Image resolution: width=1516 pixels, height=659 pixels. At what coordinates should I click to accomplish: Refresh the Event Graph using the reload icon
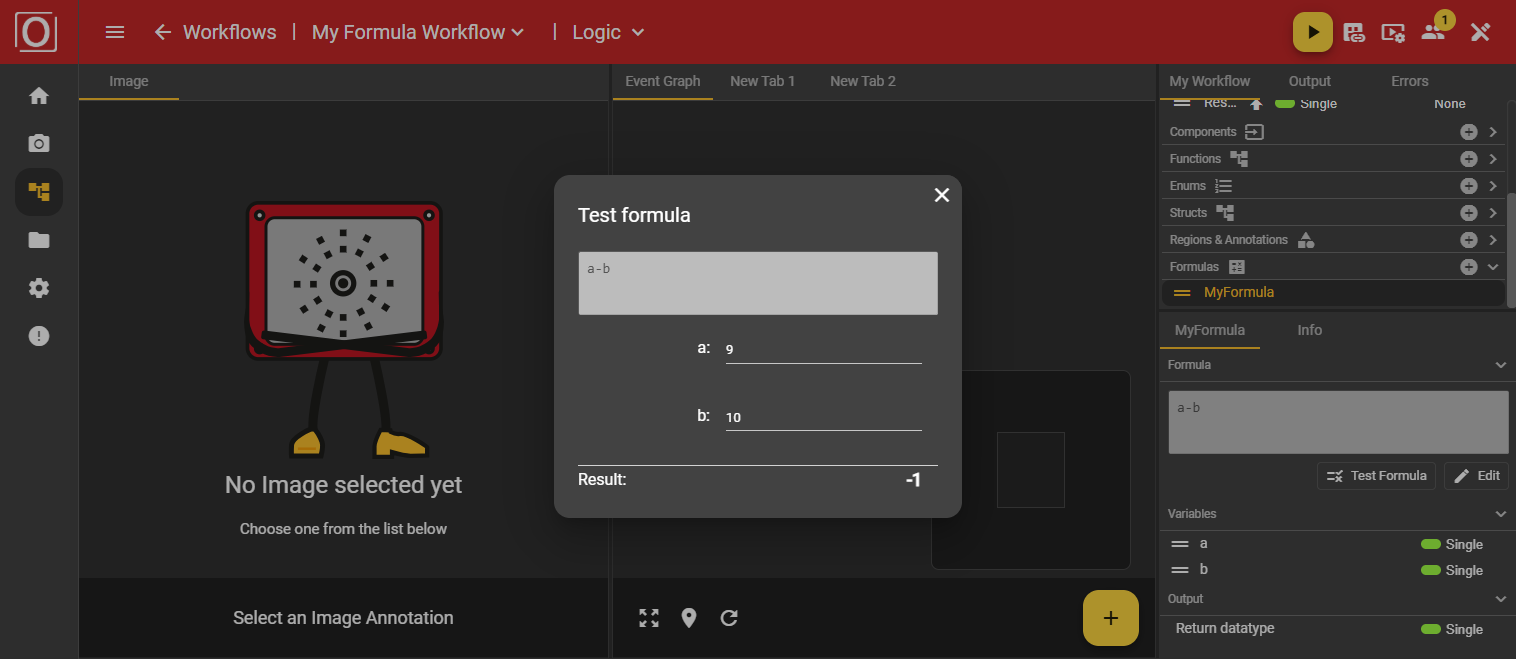pyautogui.click(x=728, y=618)
